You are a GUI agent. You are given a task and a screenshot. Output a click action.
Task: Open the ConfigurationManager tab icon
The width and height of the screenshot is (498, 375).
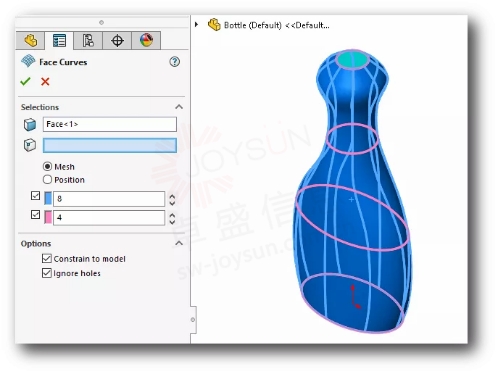coord(88,41)
